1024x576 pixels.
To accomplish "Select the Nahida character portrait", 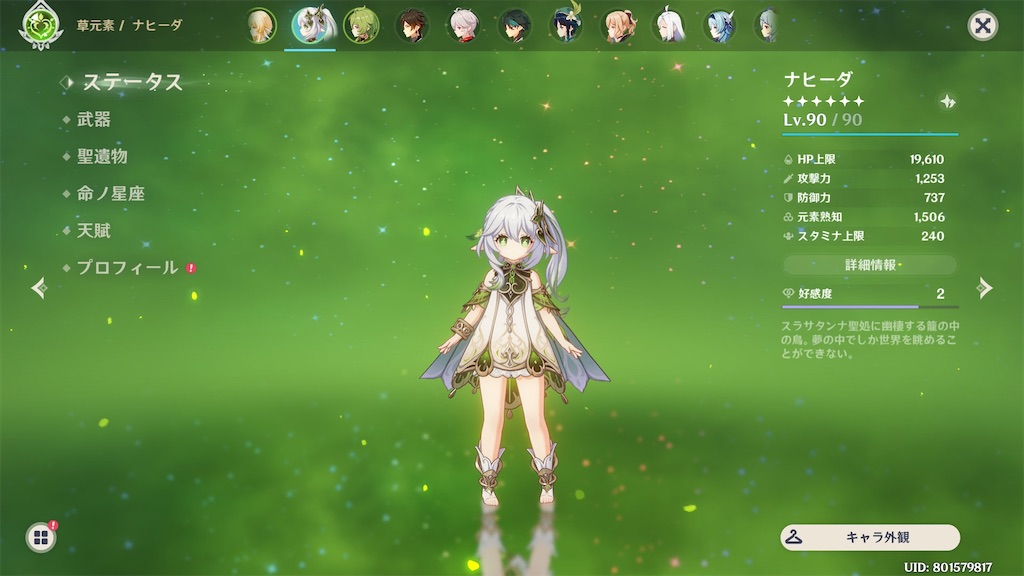I will tap(311, 25).
